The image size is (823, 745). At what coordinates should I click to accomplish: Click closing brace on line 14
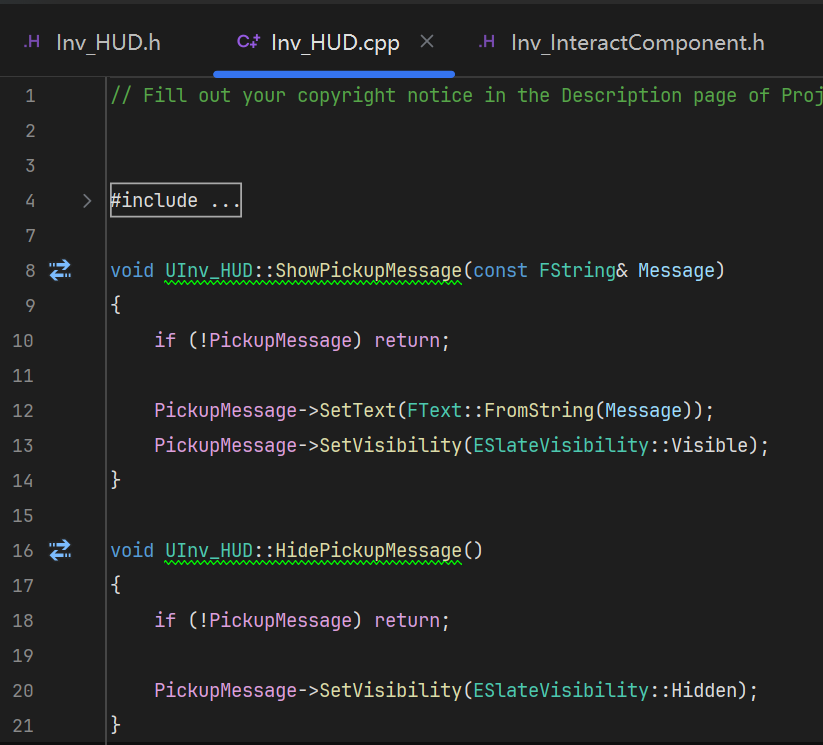coord(116,480)
